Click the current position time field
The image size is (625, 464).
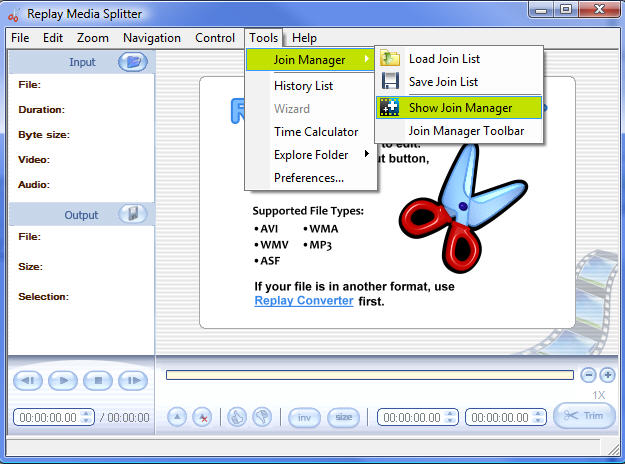(53, 417)
